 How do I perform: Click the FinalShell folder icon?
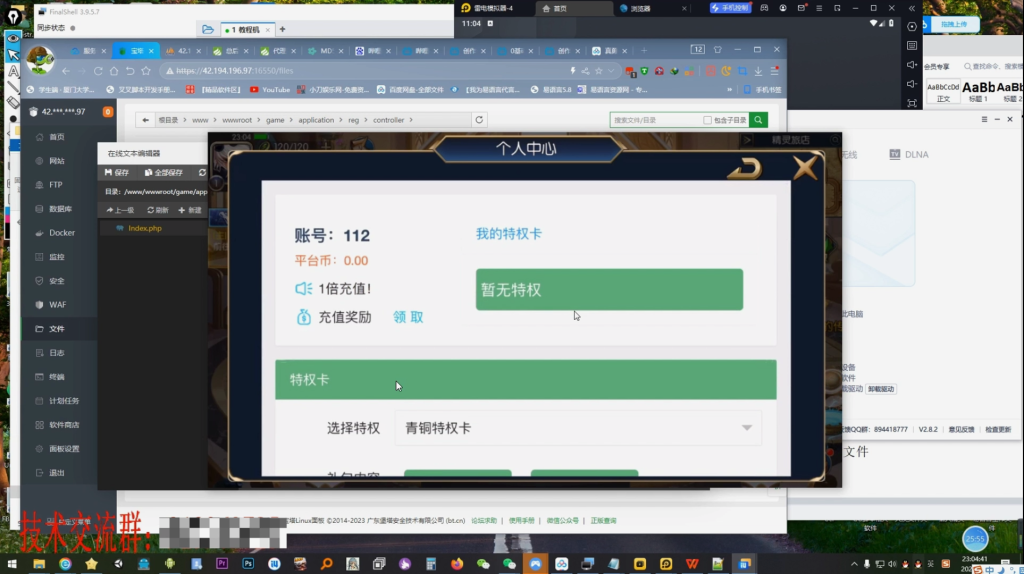(x=208, y=29)
